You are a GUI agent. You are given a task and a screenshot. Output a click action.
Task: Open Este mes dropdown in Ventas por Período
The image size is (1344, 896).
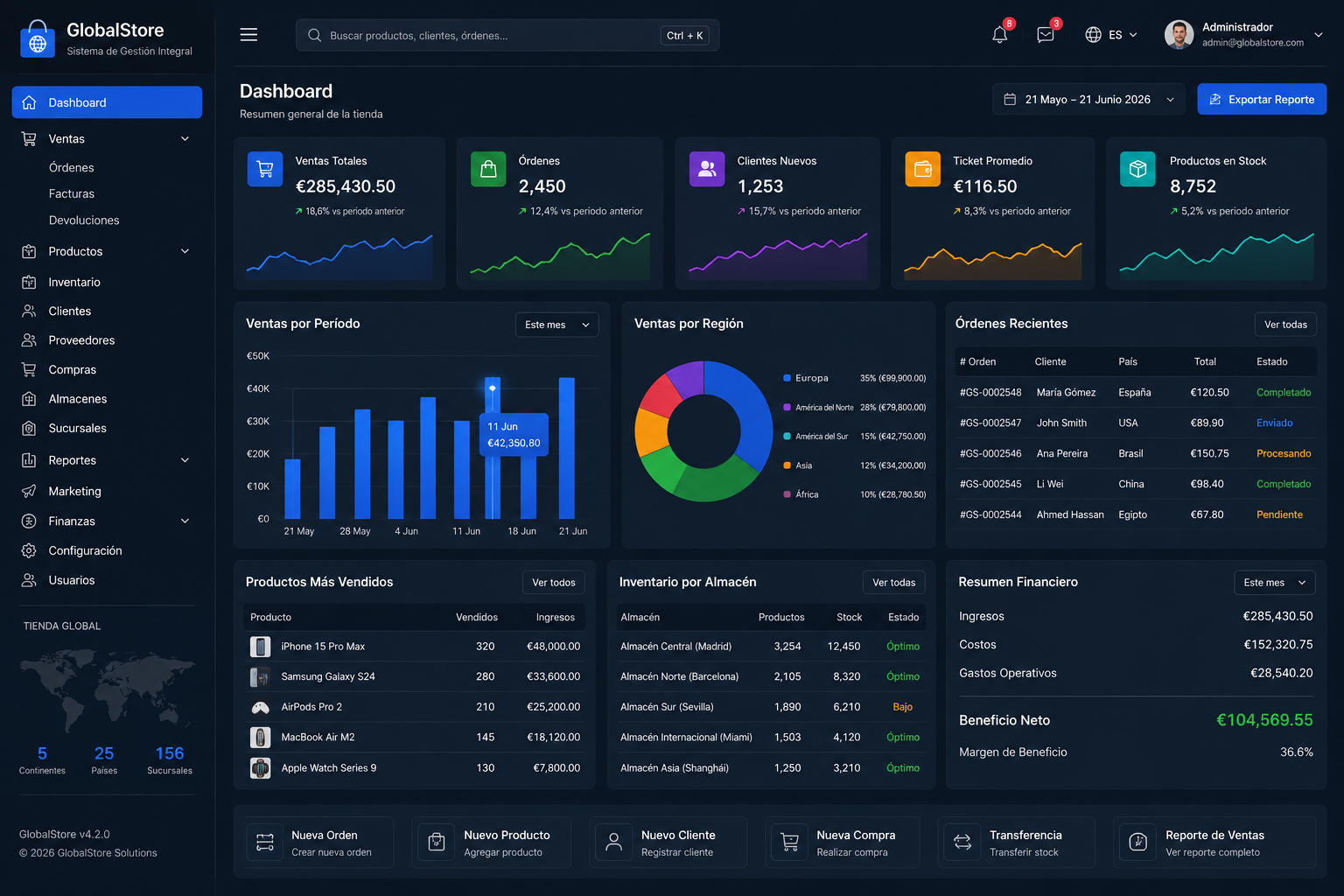[556, 325]
